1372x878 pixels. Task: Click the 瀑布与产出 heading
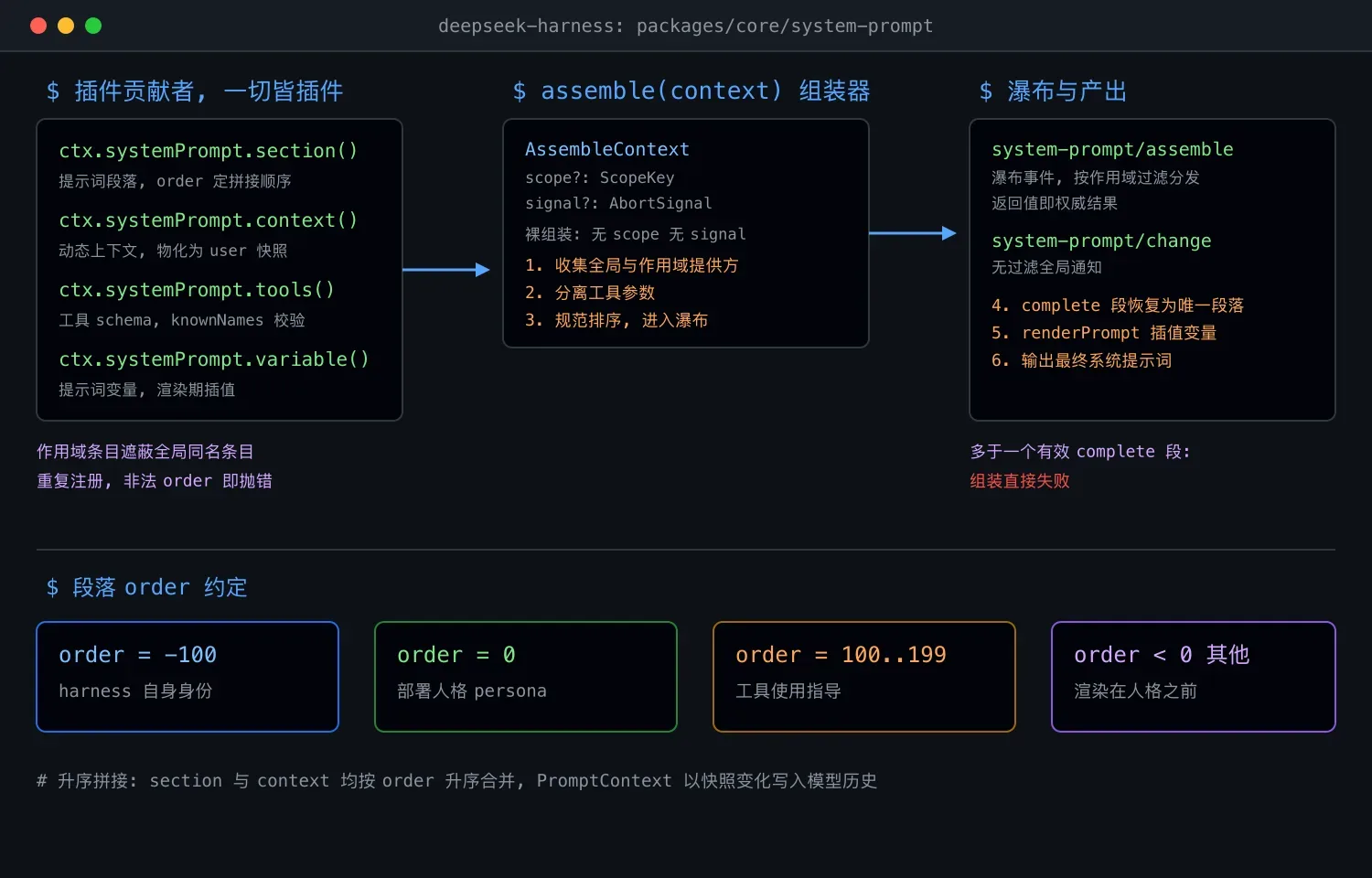(1053, 91)
